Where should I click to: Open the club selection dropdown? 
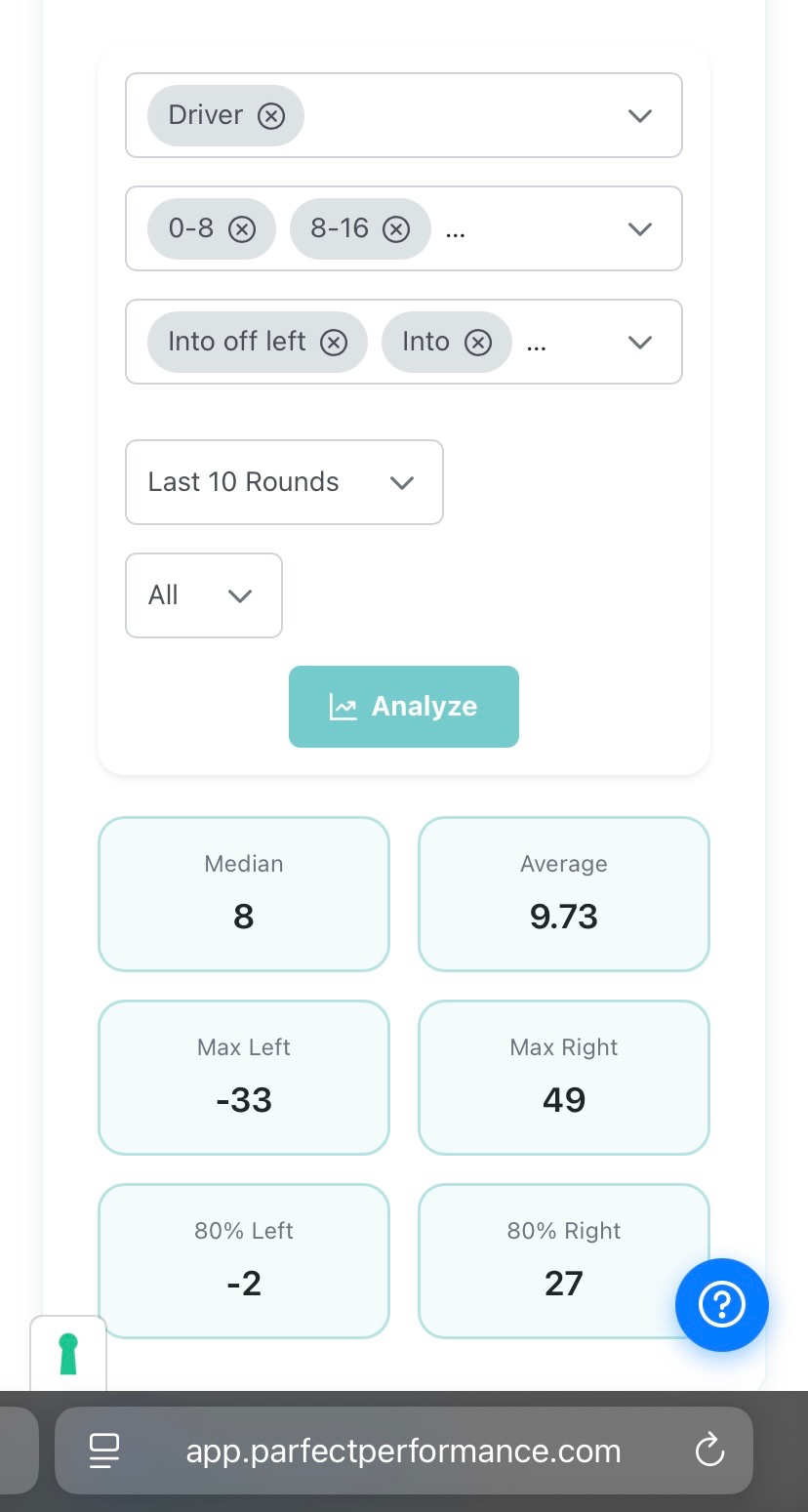pos(639,115)
